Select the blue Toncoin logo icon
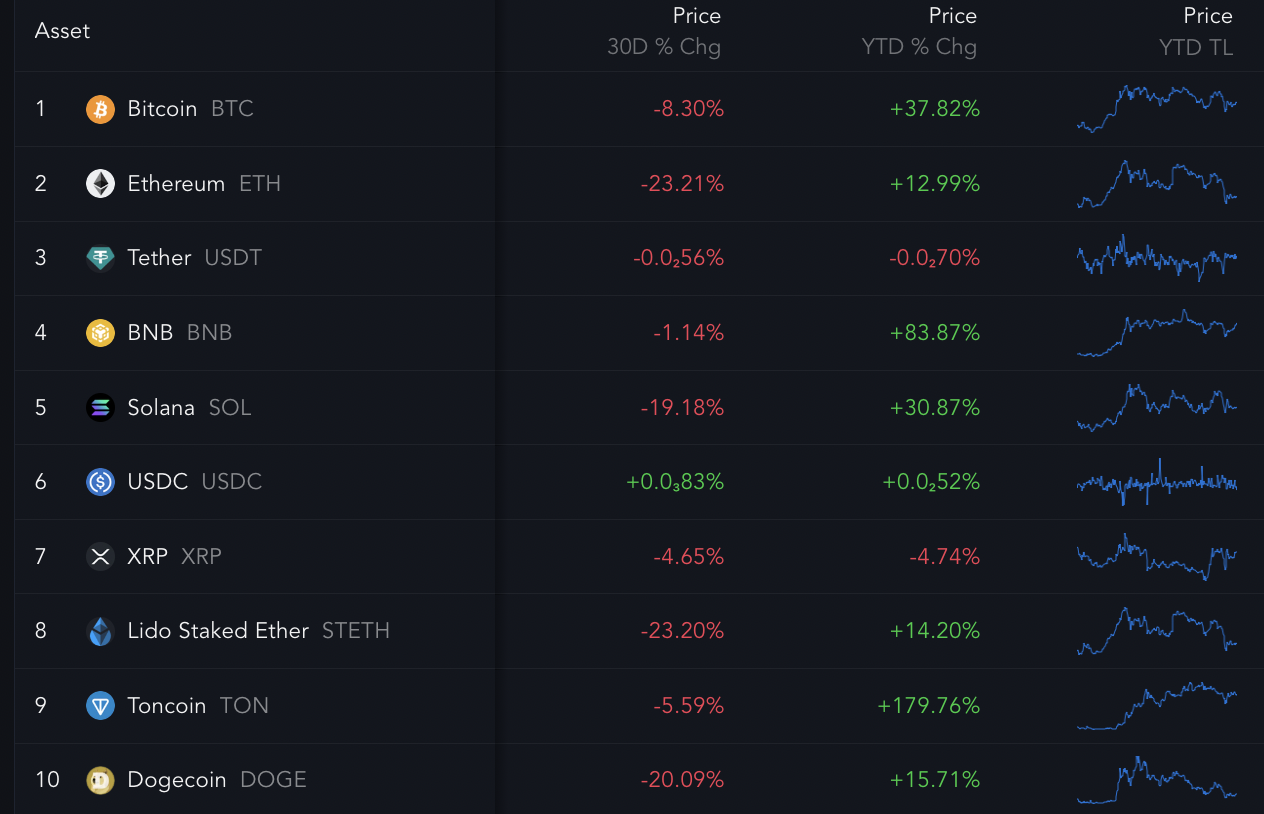This screenshot has width=1264, height=814. tap(100, 706)
